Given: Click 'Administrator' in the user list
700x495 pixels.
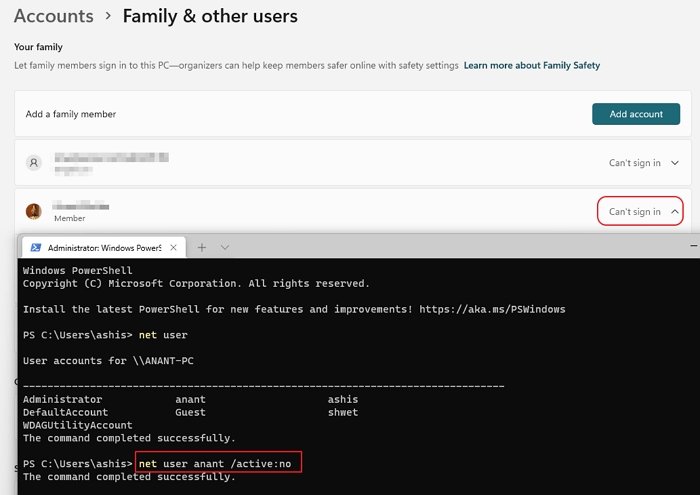Looking at the screenshot, I should pyautogui.click(x=62, y=399).
